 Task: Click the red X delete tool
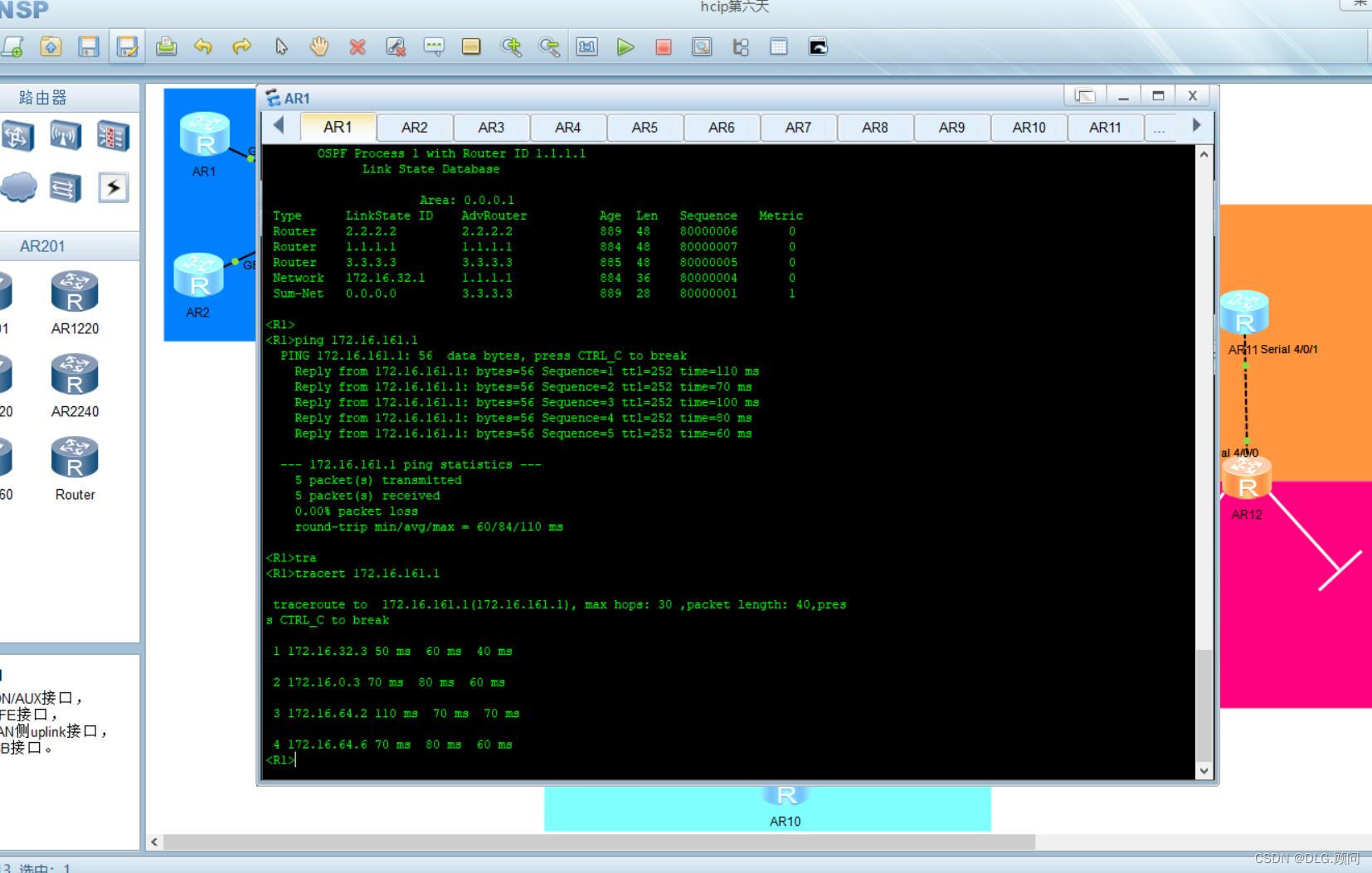(x=358, y=46)
